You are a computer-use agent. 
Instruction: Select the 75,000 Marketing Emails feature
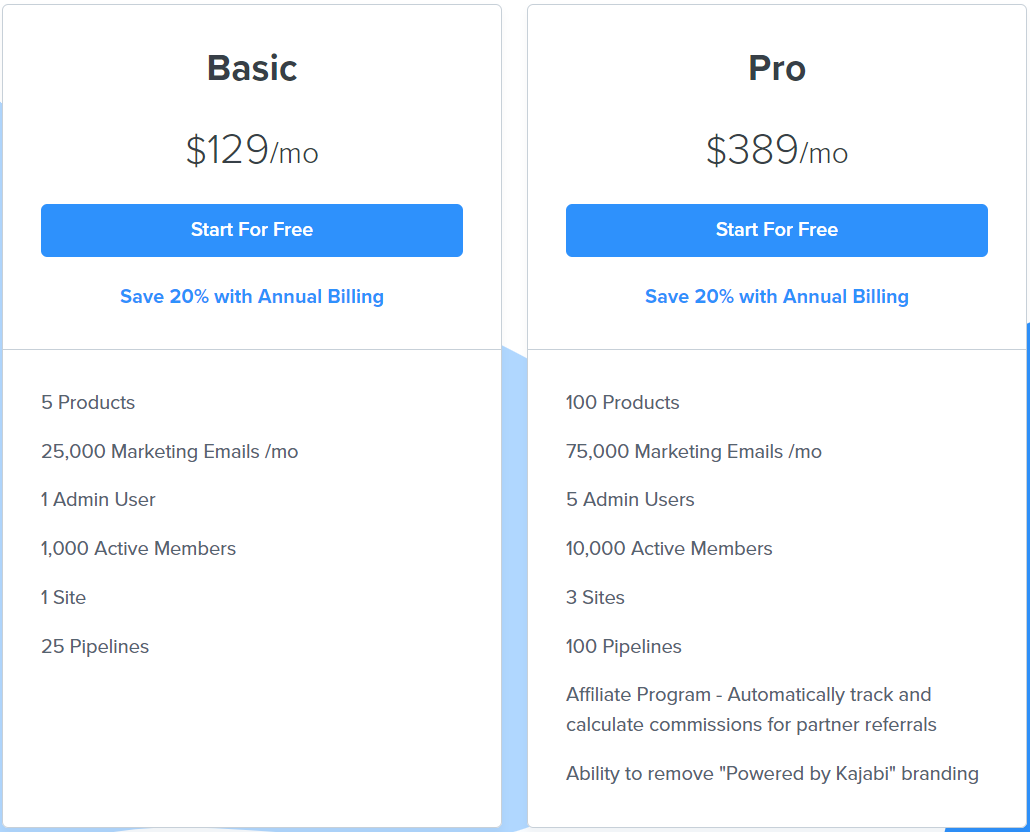[x=694, y=452]
